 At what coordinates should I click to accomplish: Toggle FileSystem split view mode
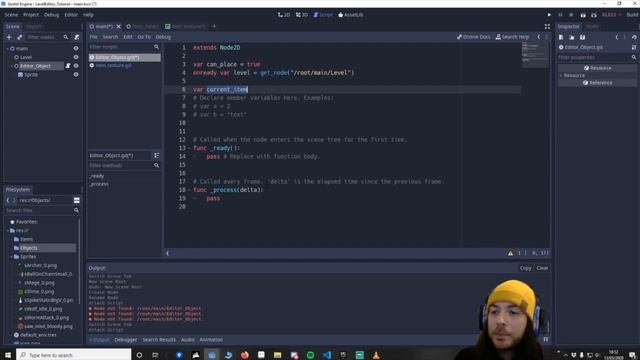[76, 200]
